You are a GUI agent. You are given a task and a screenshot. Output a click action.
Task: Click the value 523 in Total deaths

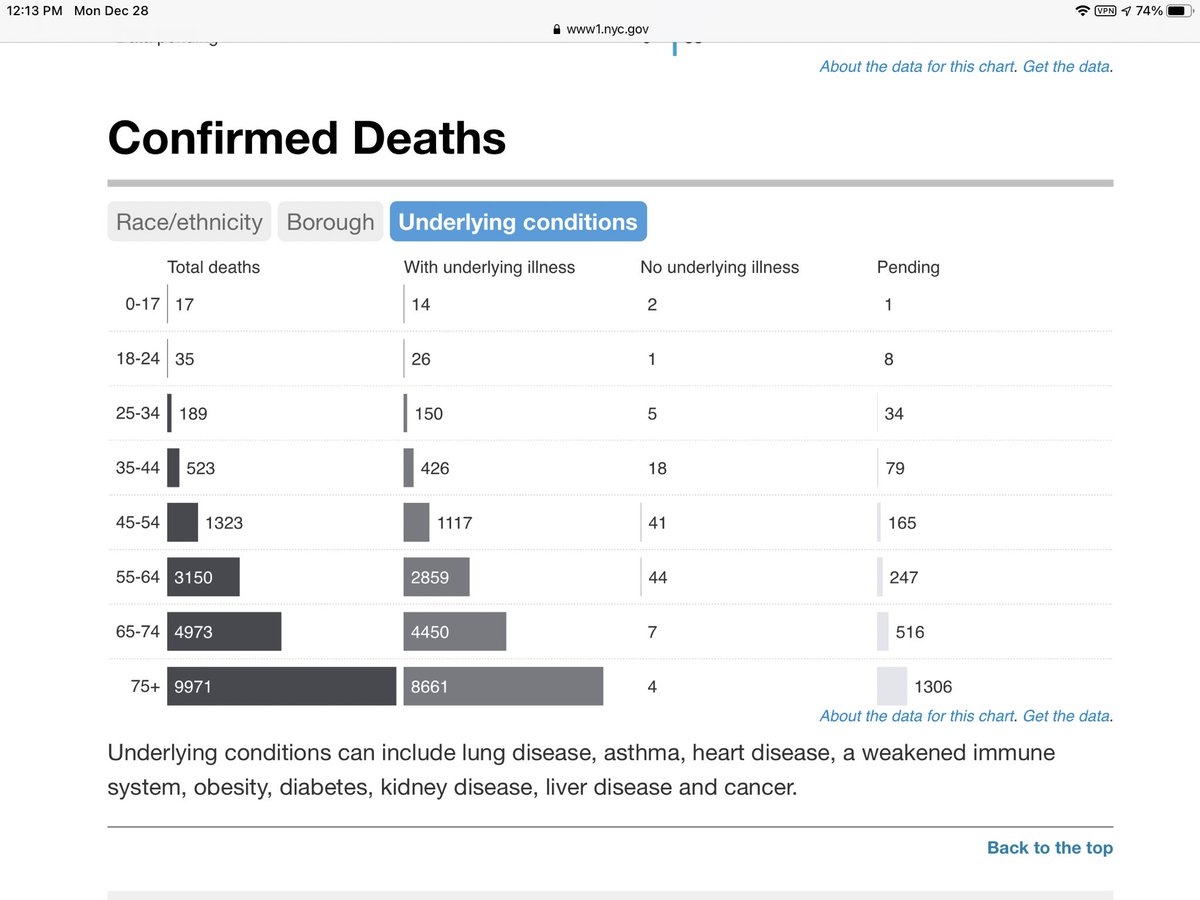point(200,468)
